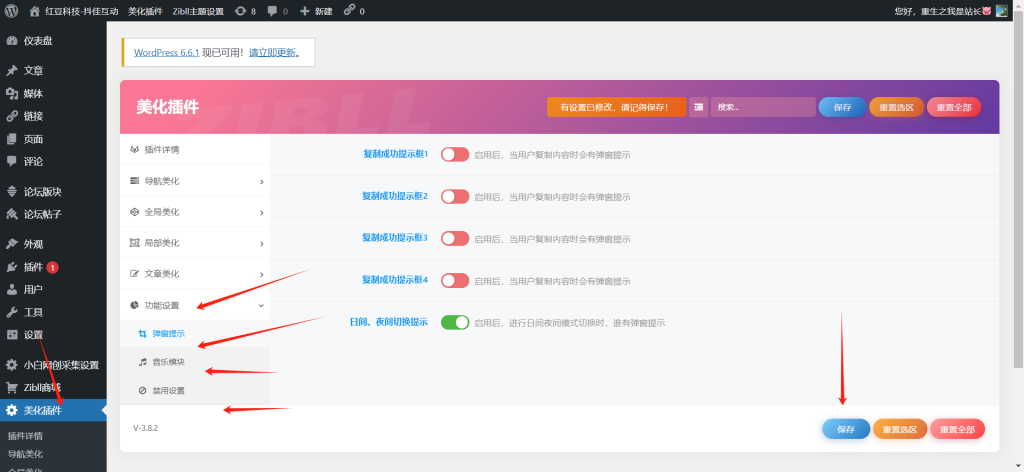Click the 插件详情 panel icon
The height and width of the screenshot is (472, 1024).
click(134, 149)
